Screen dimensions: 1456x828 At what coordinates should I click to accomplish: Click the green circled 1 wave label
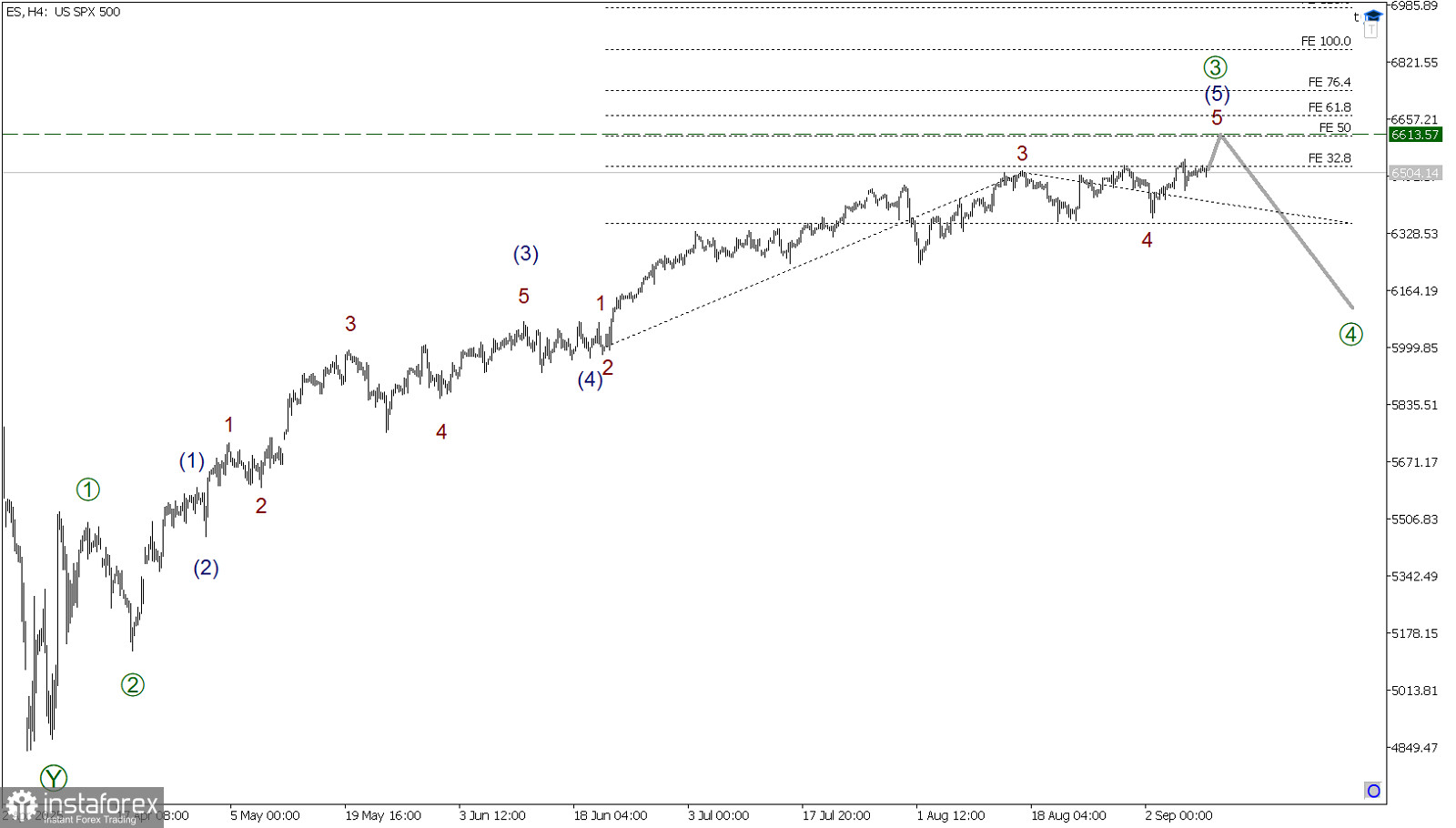pyautogui.click(x=87, y=490)
